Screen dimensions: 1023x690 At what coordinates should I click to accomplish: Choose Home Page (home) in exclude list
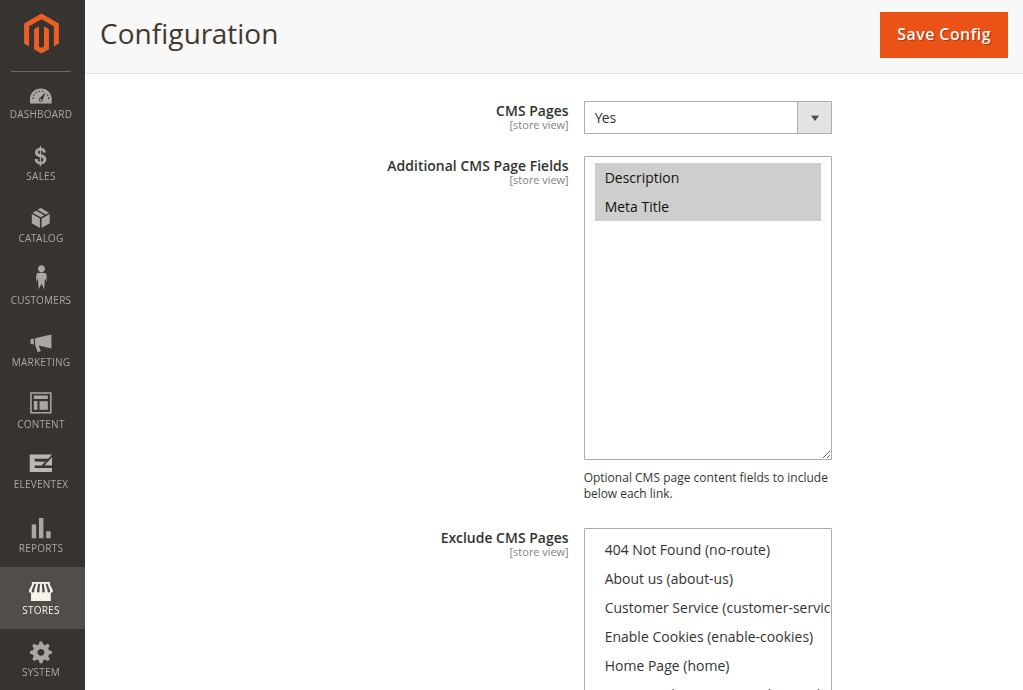(667, 666)
